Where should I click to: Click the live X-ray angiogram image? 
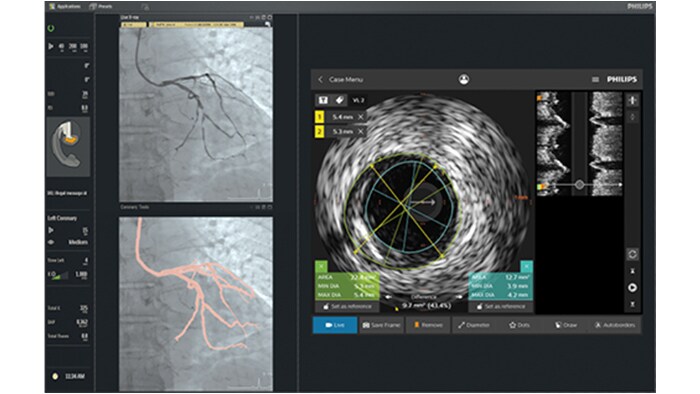[196, 115]
